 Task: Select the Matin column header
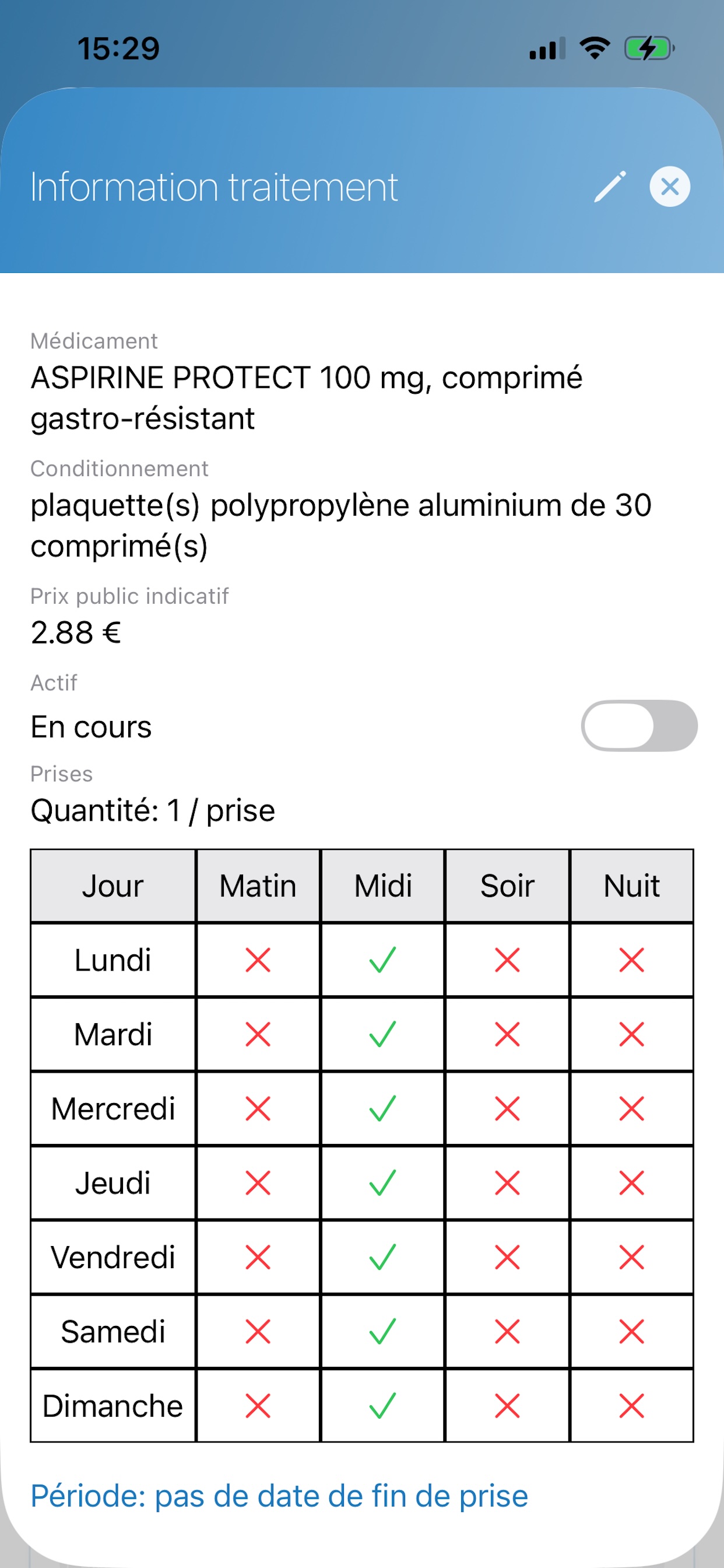click(x=258, y=885)
